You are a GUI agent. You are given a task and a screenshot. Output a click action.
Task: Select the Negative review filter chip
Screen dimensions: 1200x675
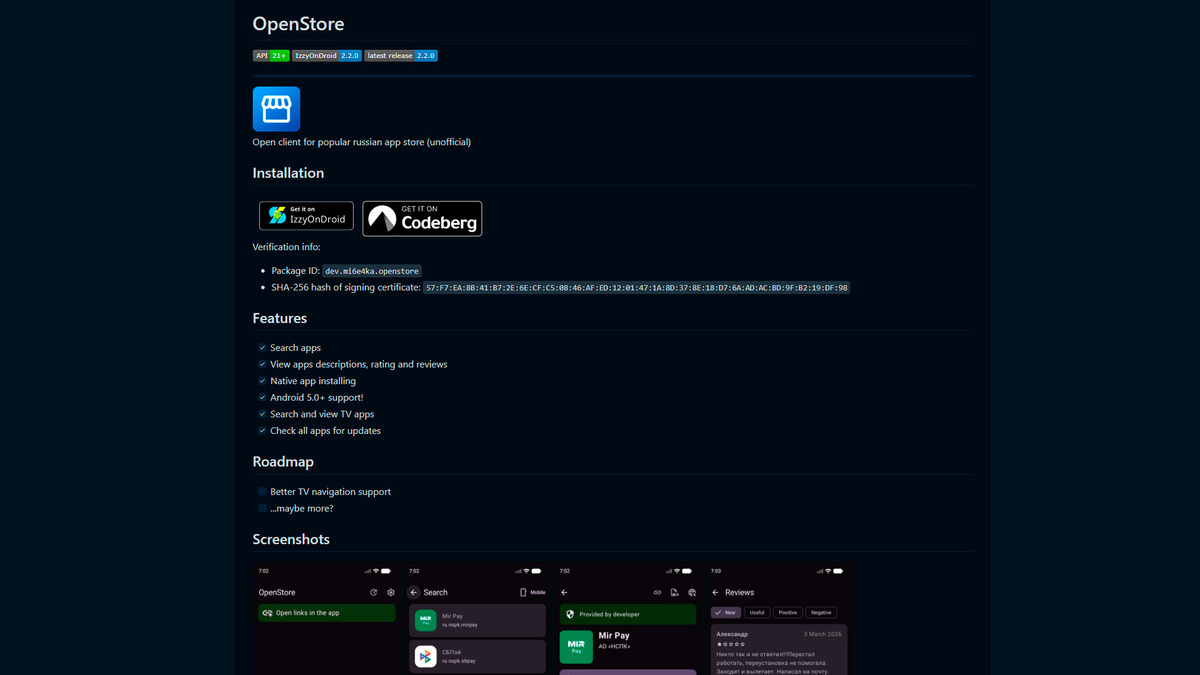(821, 613)
